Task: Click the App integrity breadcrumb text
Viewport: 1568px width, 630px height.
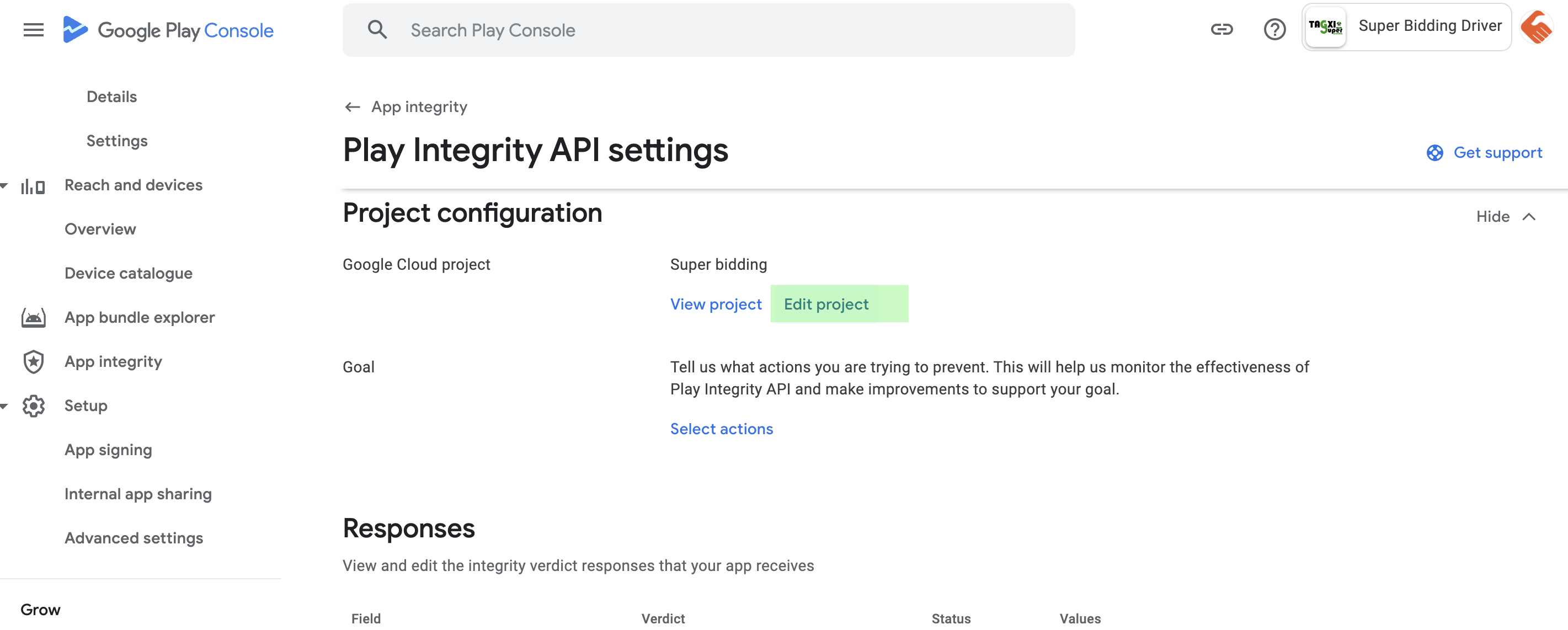Action: coord(419,107)
